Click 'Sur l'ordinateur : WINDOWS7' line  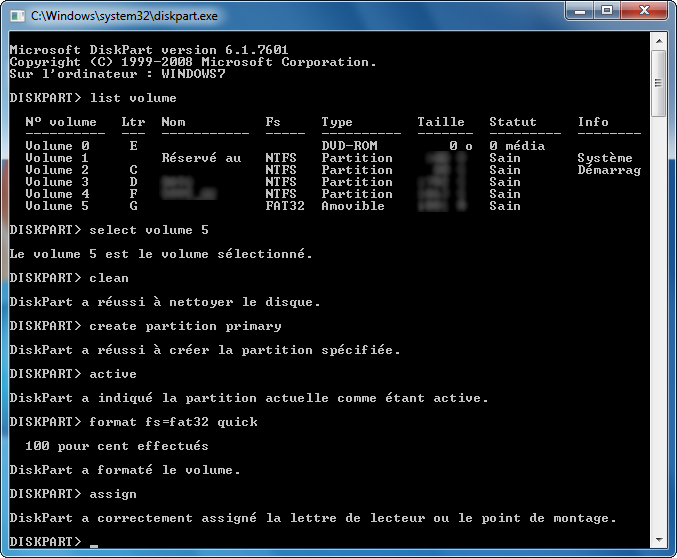(117, 74)
